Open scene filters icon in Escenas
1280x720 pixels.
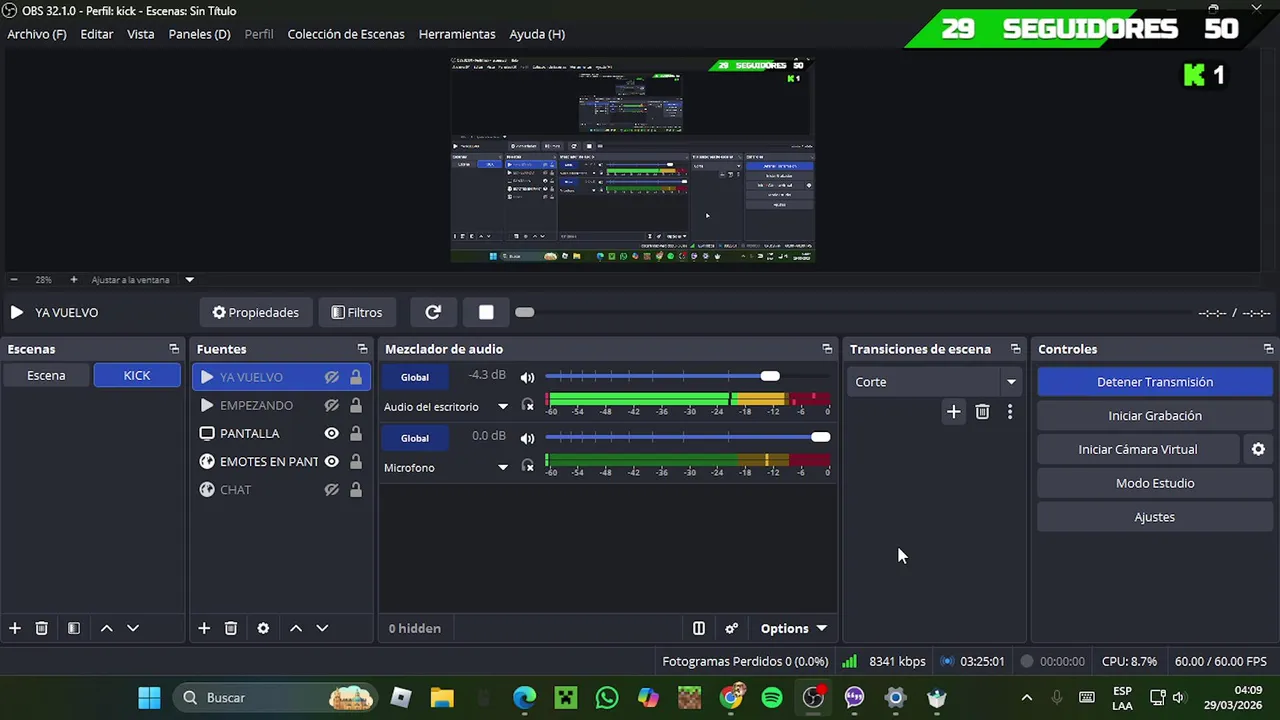(x=73, y=628)
